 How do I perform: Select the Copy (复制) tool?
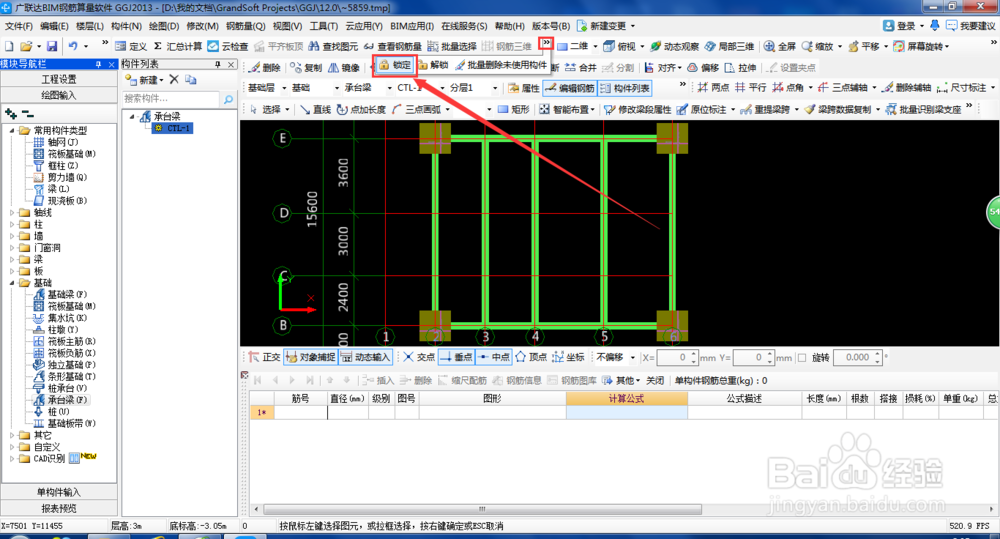click(306, 68)
